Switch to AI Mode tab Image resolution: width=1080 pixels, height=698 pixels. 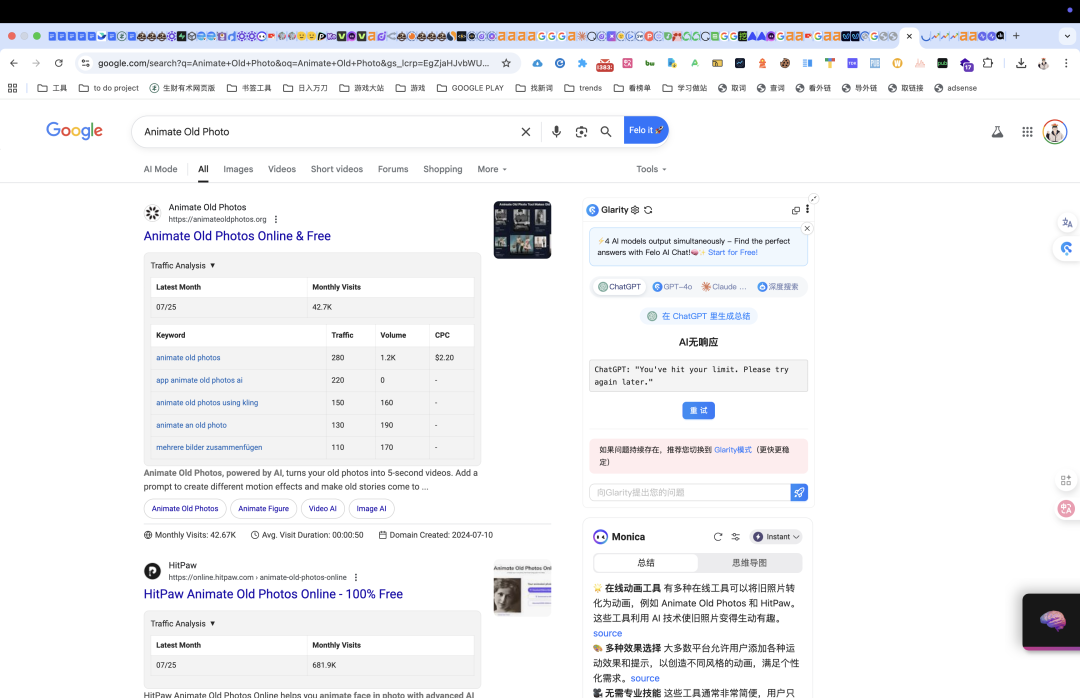click(160, 169)
